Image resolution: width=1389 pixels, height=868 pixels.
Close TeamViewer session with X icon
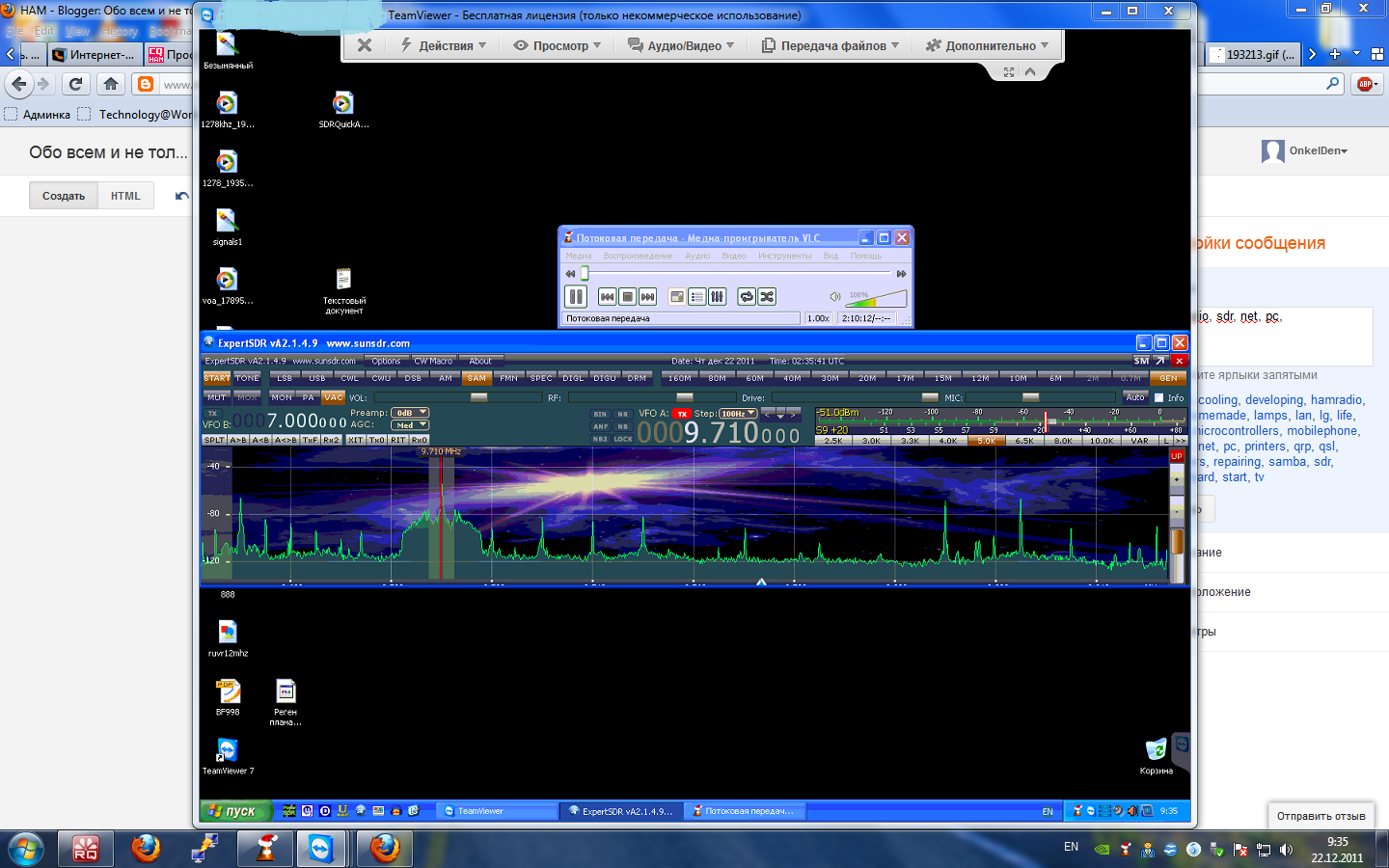pyautogui.click(x=365, y=45)
